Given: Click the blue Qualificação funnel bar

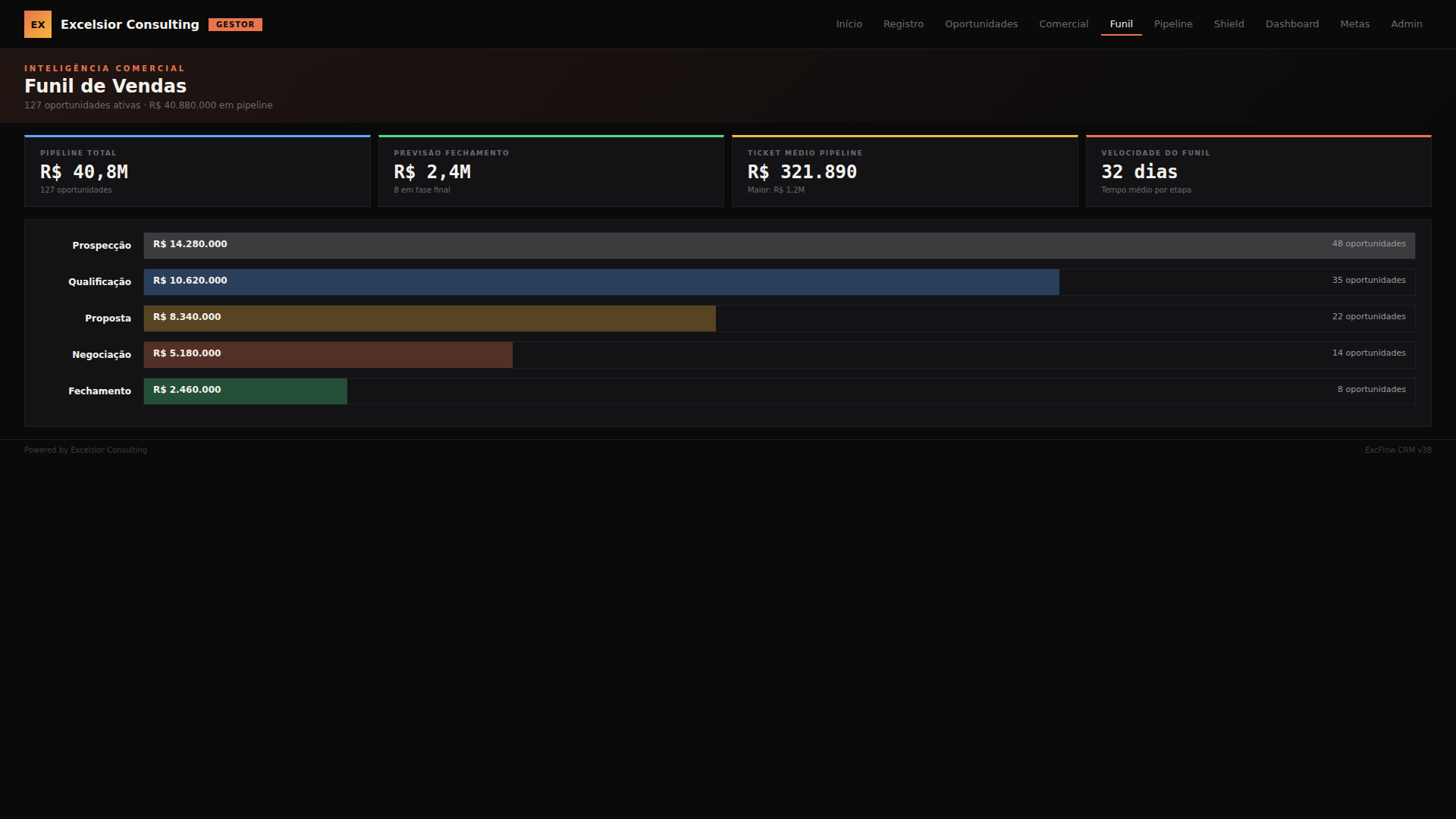Looking at the screenshot, I should pyautogui.click(x=601, y=282).
